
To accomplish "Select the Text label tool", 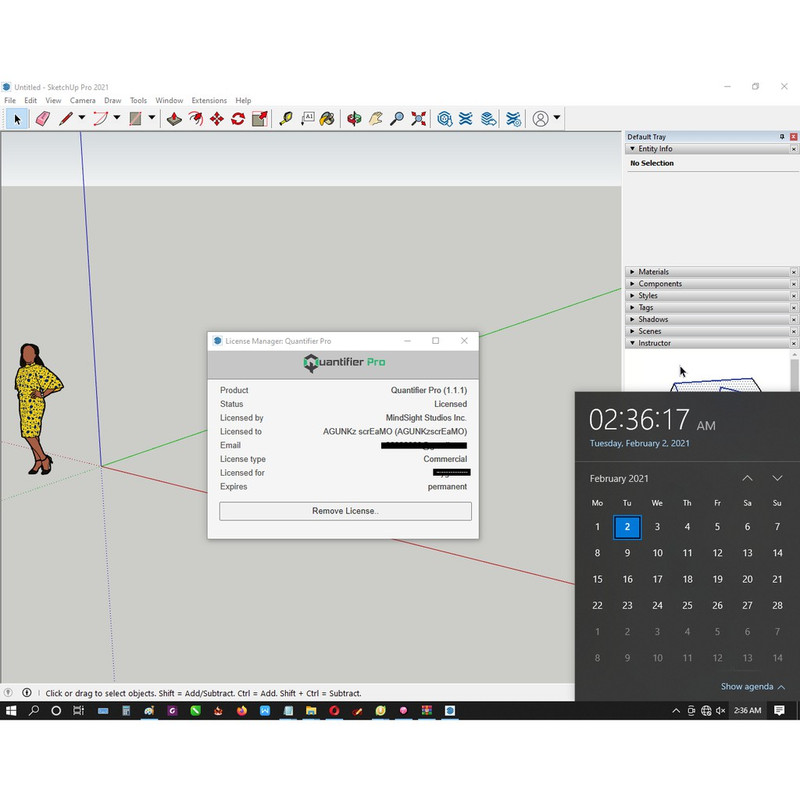I will (307, 119).
